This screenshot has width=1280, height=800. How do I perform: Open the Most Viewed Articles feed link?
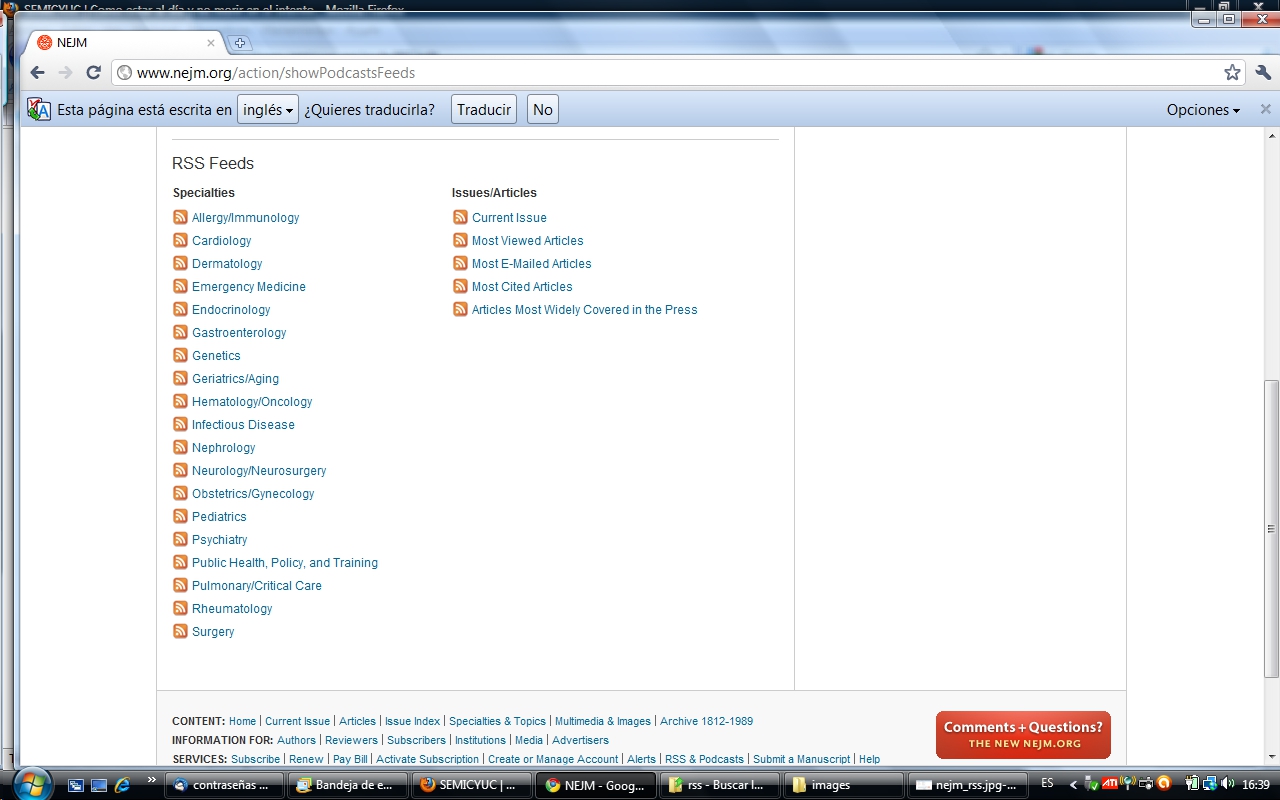tap(527, 240)
